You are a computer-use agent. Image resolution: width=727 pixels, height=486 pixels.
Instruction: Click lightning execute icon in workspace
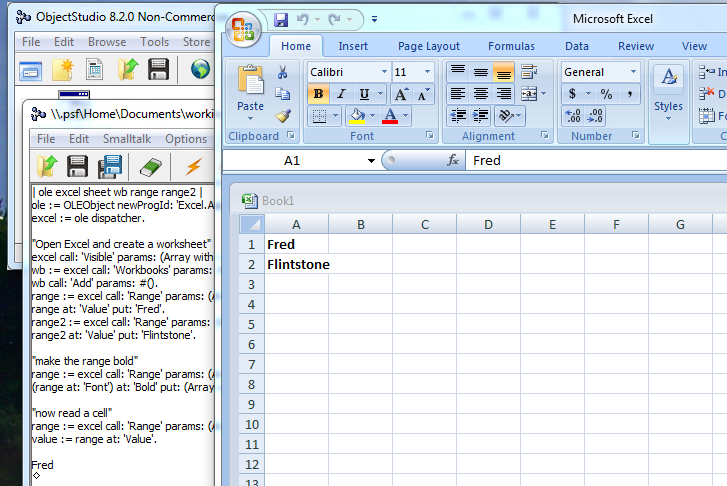click(x=193, y=166)
